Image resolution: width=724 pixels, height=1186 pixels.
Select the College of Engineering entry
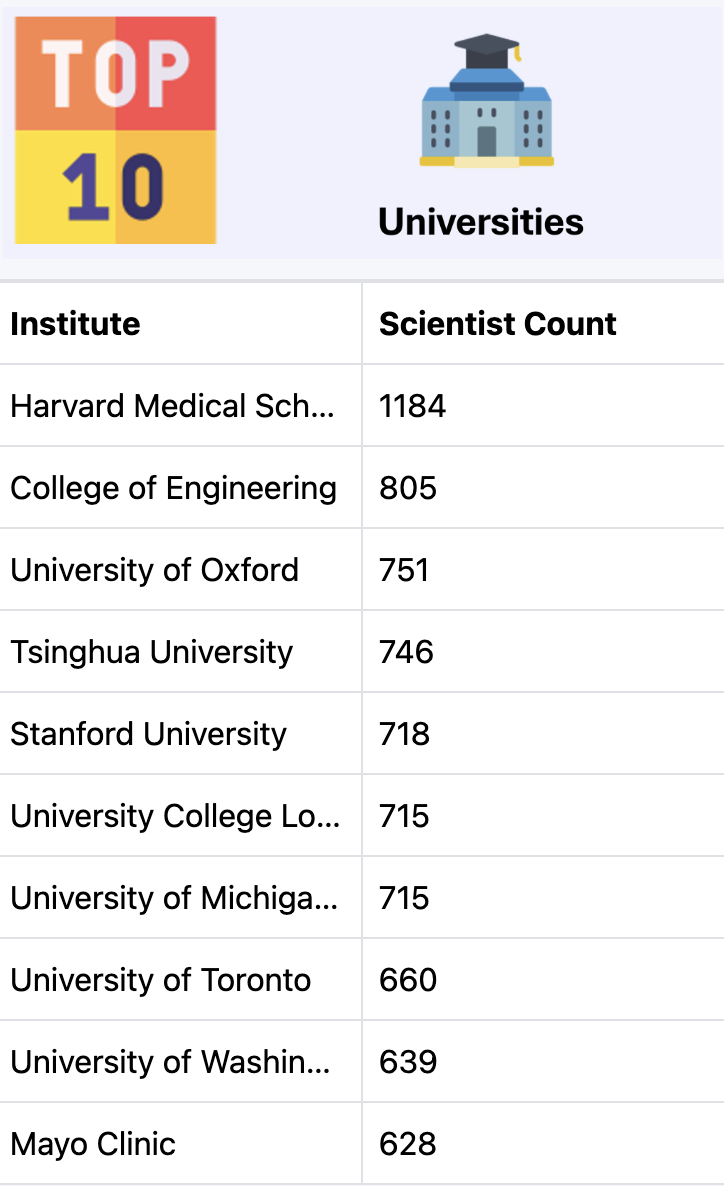click(x=173, y=488)
